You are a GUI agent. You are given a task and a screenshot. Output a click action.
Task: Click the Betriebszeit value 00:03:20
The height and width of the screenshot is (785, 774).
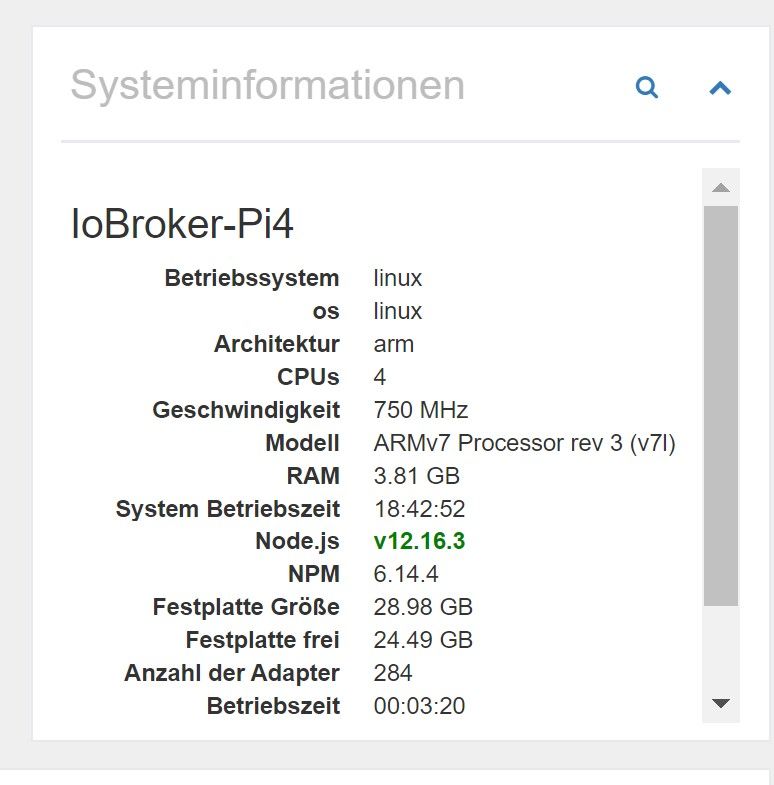click(420, 706)
